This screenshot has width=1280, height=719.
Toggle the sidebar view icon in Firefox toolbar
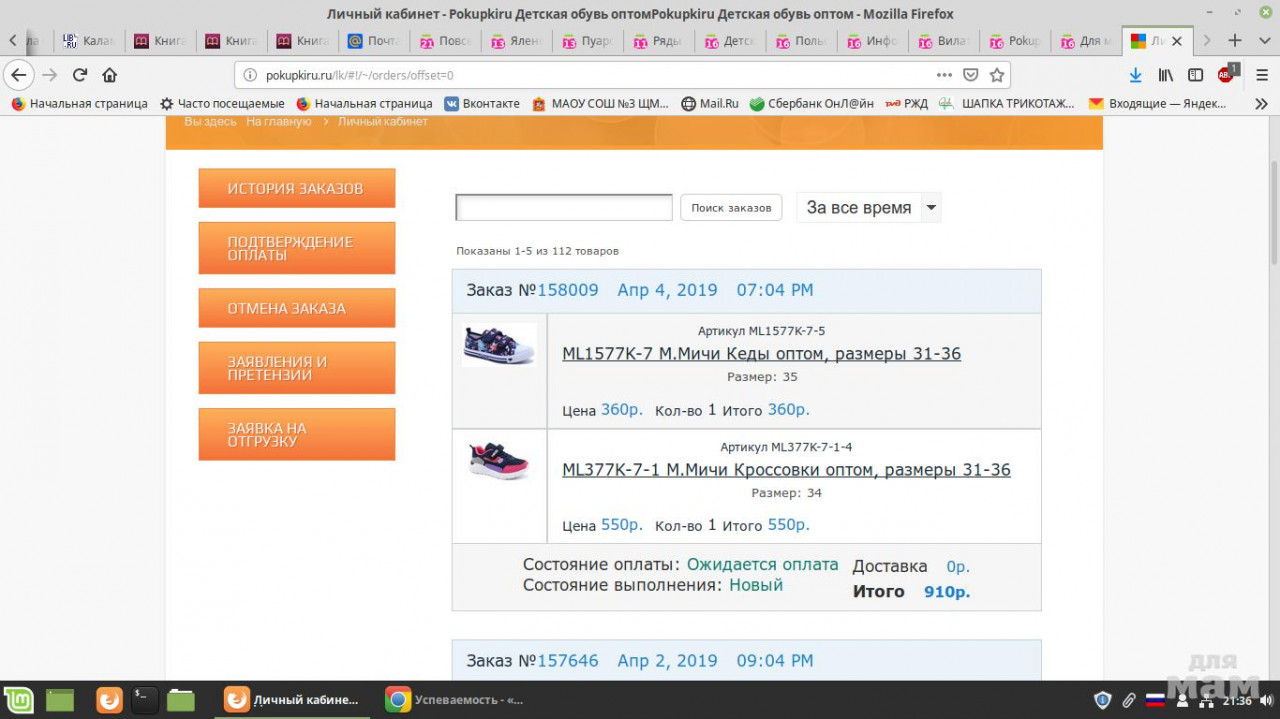[1195, 75]
